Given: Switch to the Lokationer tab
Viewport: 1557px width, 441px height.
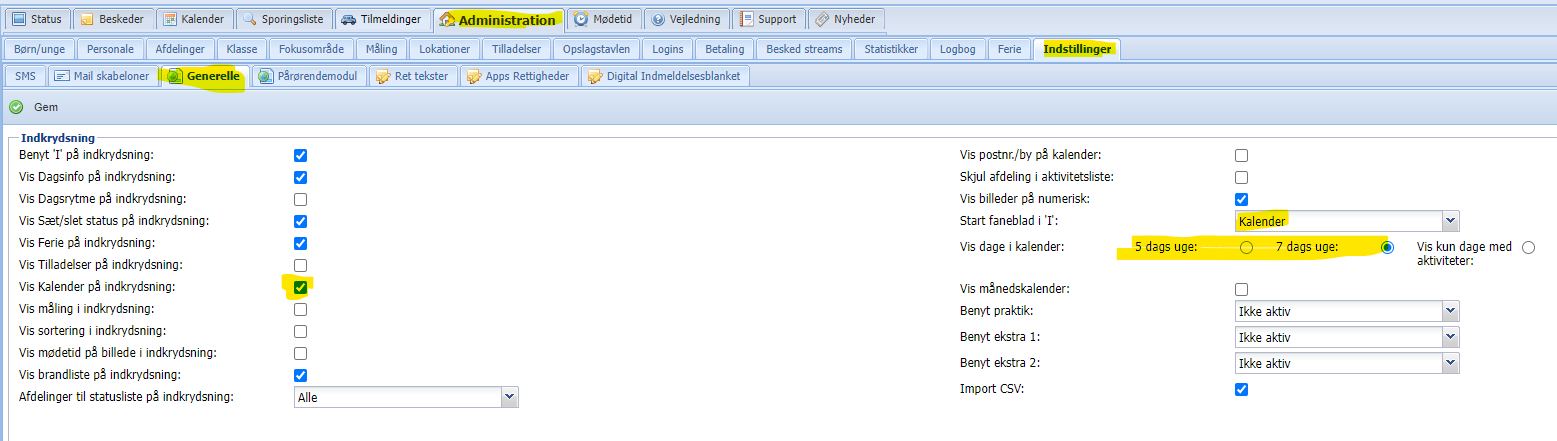Looking at the screenshot, I should tap(444, 49).
